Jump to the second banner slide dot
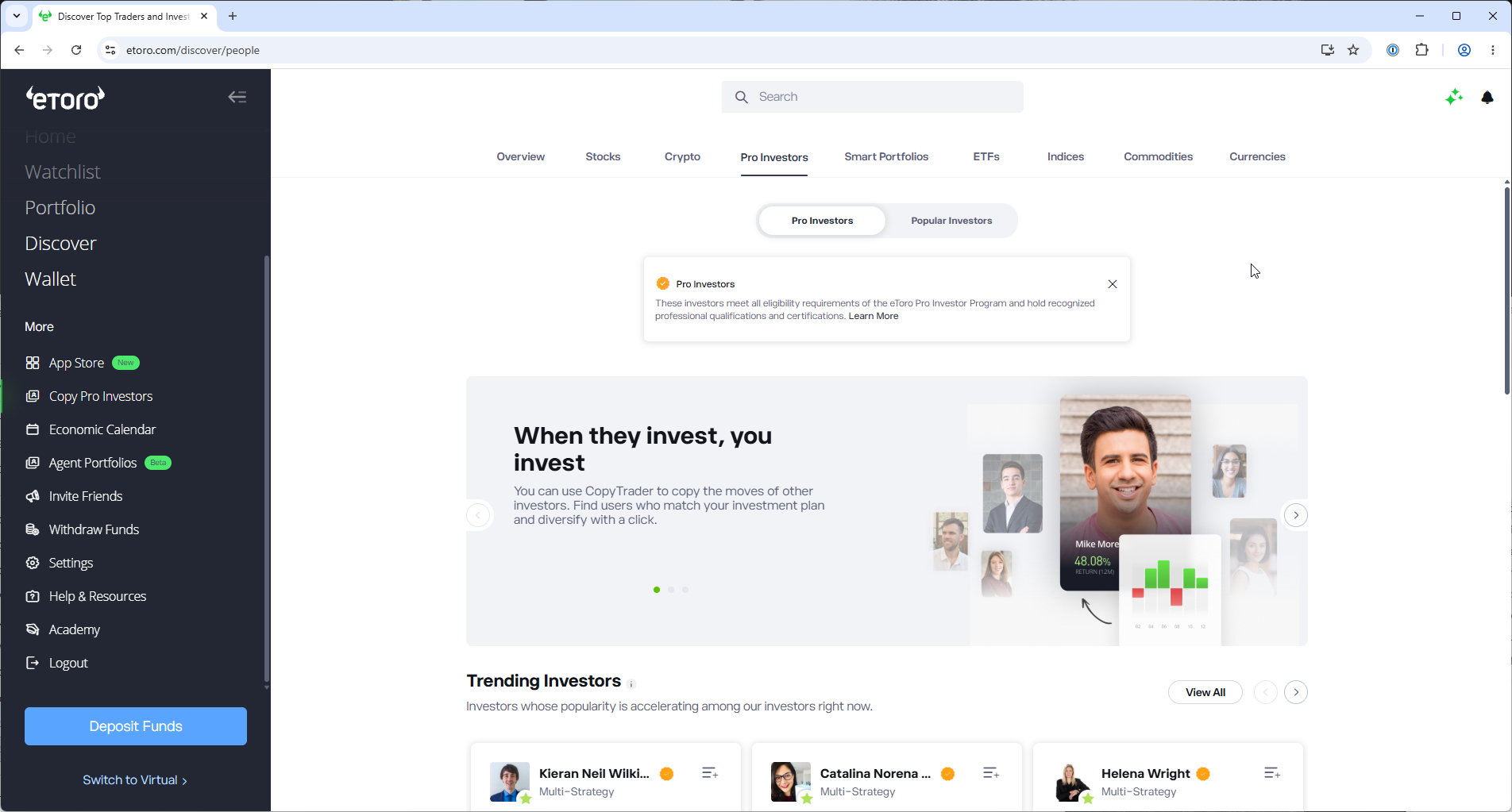 [671, 590]
